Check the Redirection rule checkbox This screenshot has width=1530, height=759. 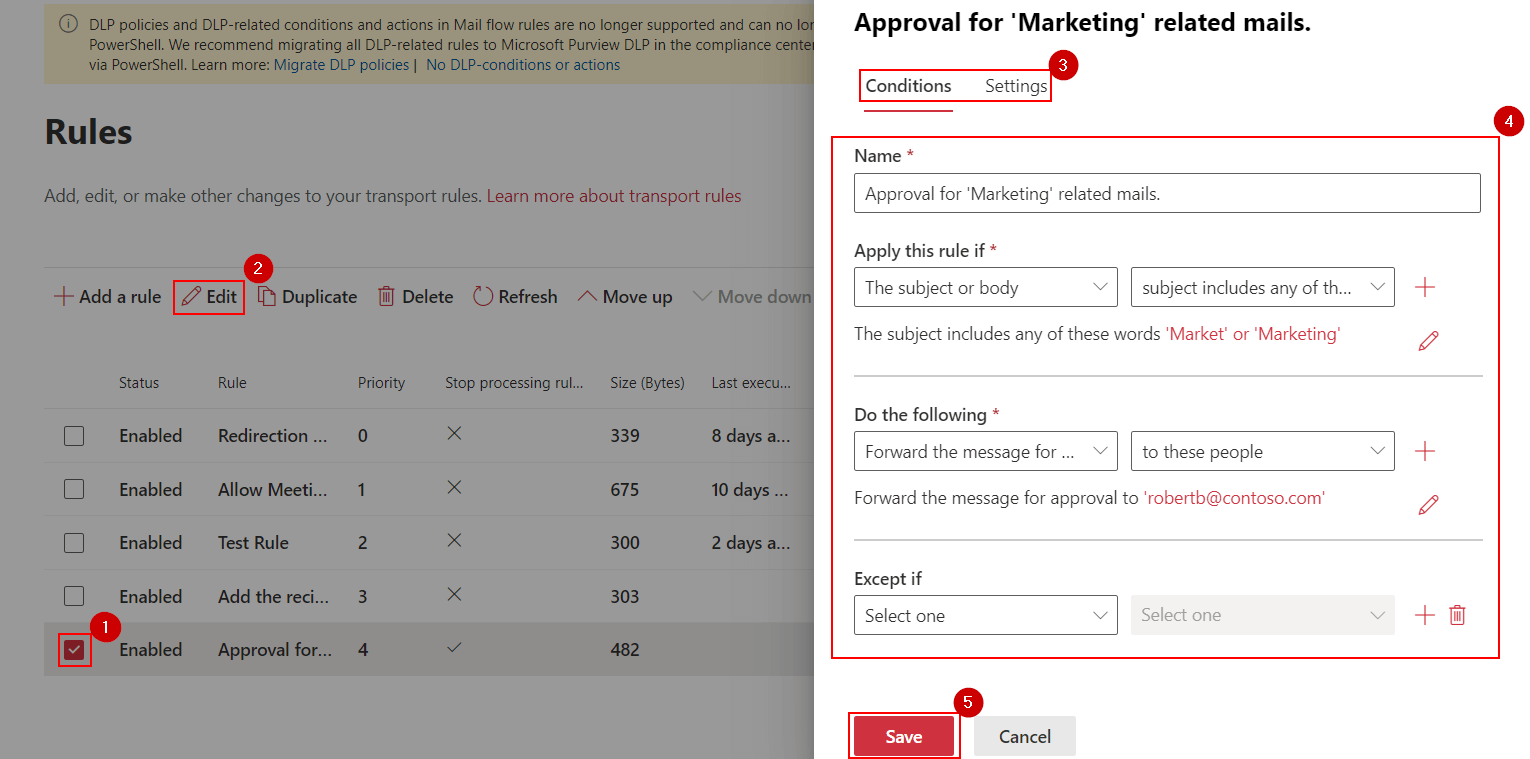(x=74, y=436)
